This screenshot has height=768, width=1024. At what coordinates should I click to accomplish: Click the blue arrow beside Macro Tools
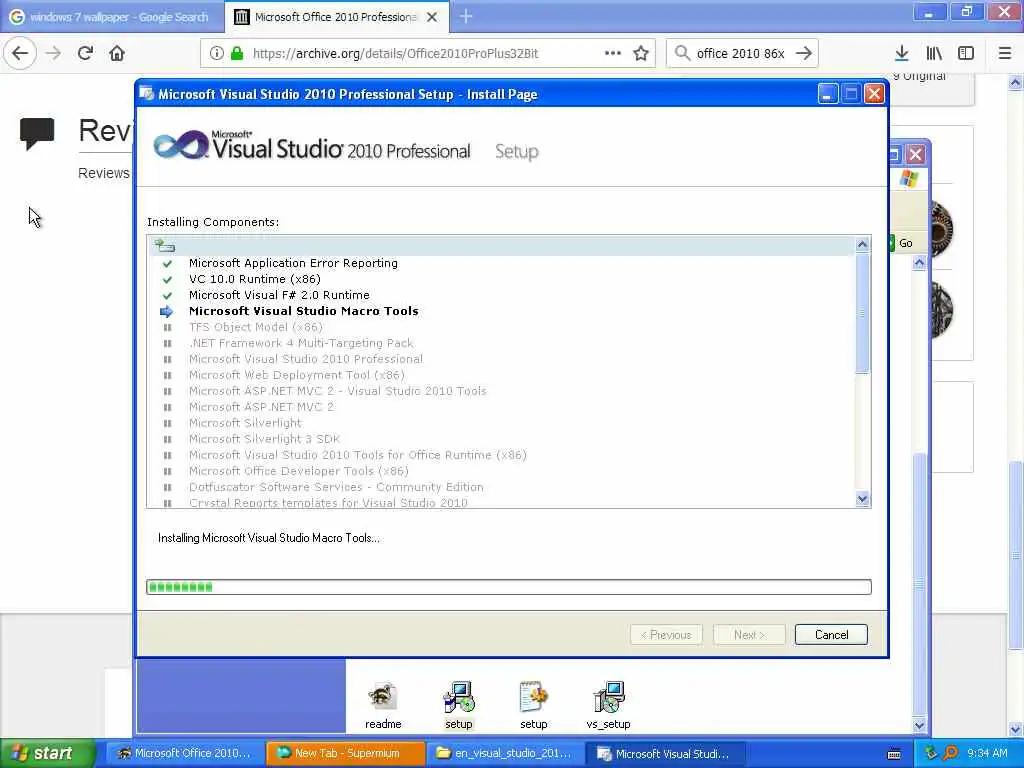point(167,312)
